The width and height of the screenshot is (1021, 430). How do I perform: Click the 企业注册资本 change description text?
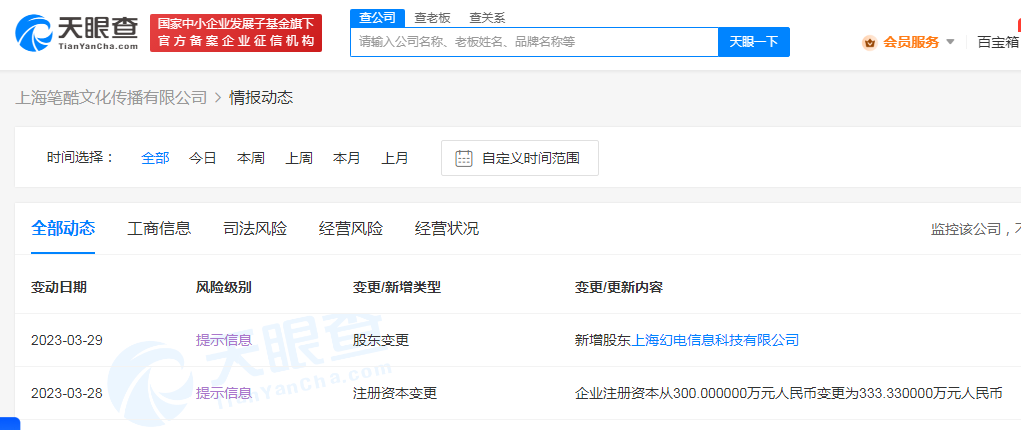(x=789, y=394)
